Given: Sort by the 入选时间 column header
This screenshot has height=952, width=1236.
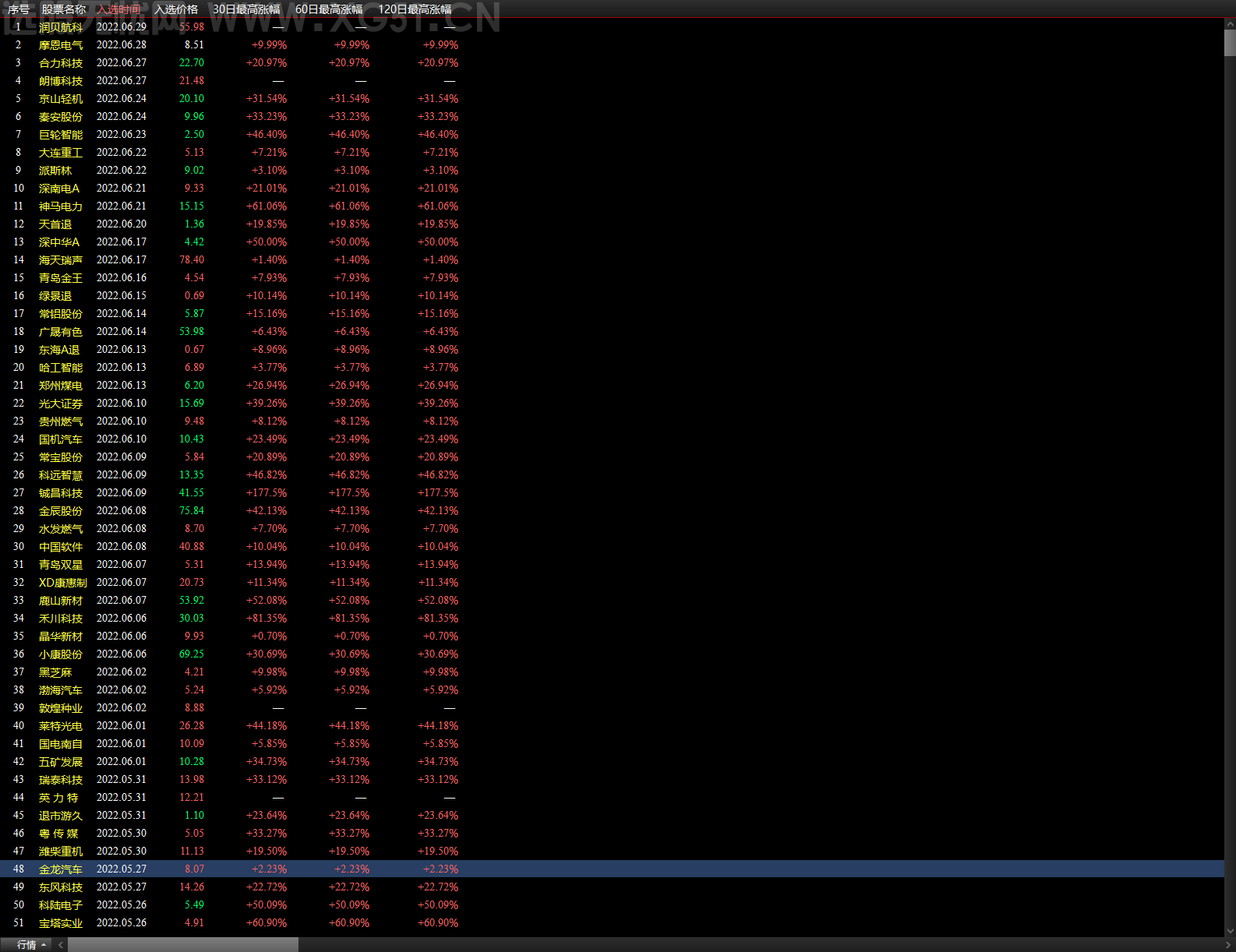Looking at the screenshot, I should (119, 9).
